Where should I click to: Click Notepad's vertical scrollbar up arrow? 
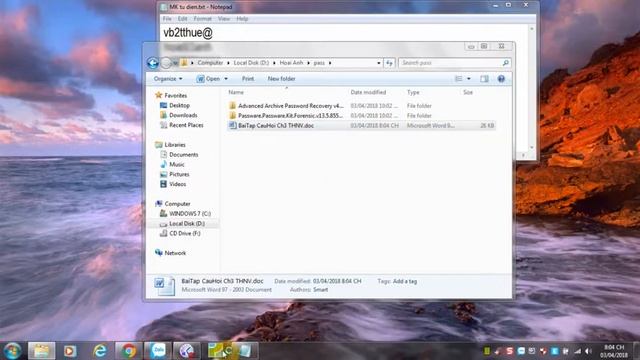click(x=531, y=29)
